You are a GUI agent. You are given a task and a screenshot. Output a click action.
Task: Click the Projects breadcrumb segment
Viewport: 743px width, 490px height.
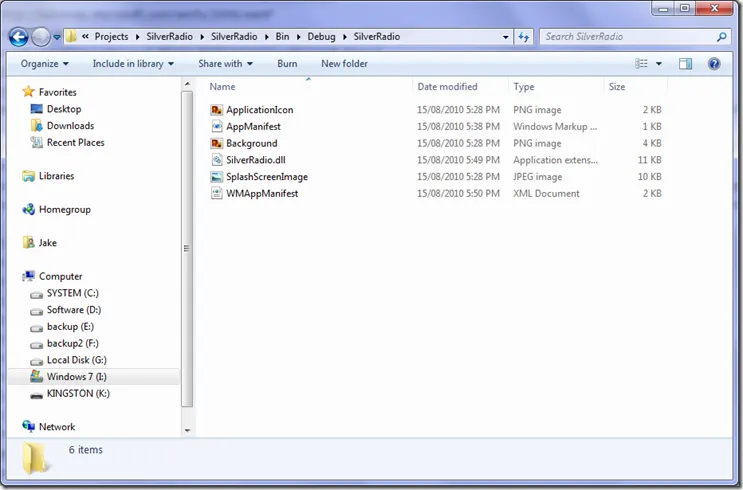pos(111,36)
